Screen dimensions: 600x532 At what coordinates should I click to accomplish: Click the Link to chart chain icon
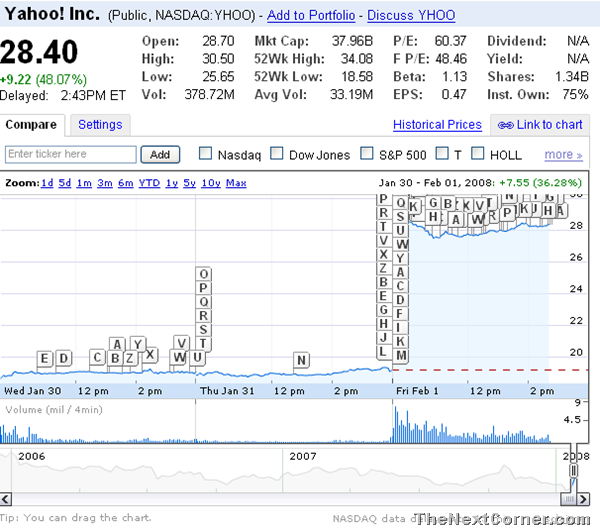pos(505,125)
